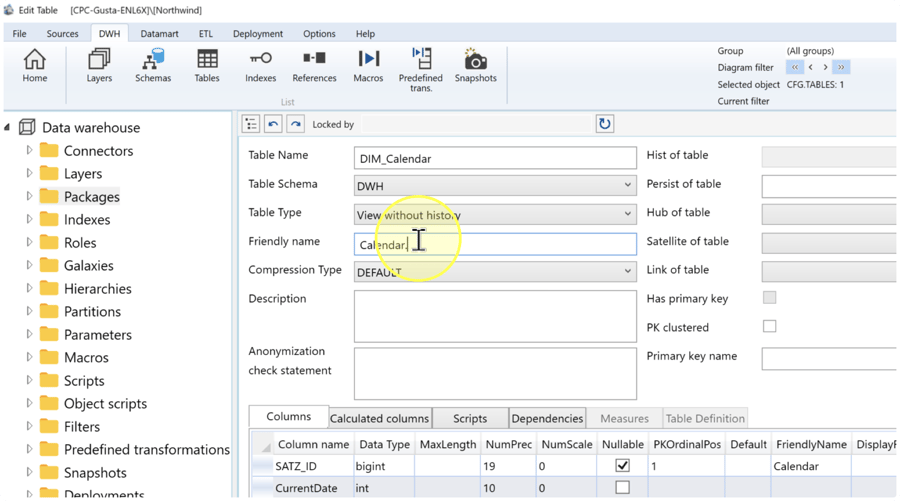
Task: Click the refresh icon next to Locked by
Action: tap(604, 124)
